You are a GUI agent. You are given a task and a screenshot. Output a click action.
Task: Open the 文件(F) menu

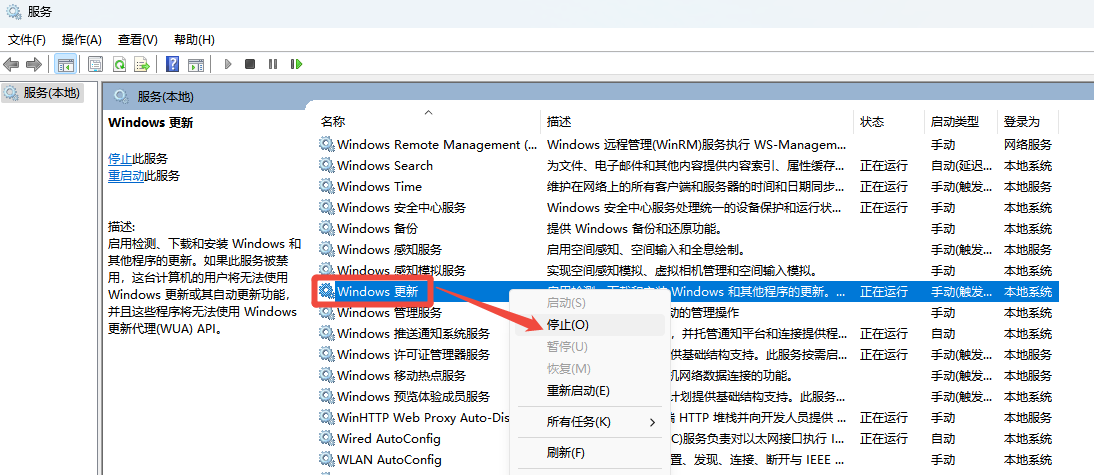(x=27, y=40)
